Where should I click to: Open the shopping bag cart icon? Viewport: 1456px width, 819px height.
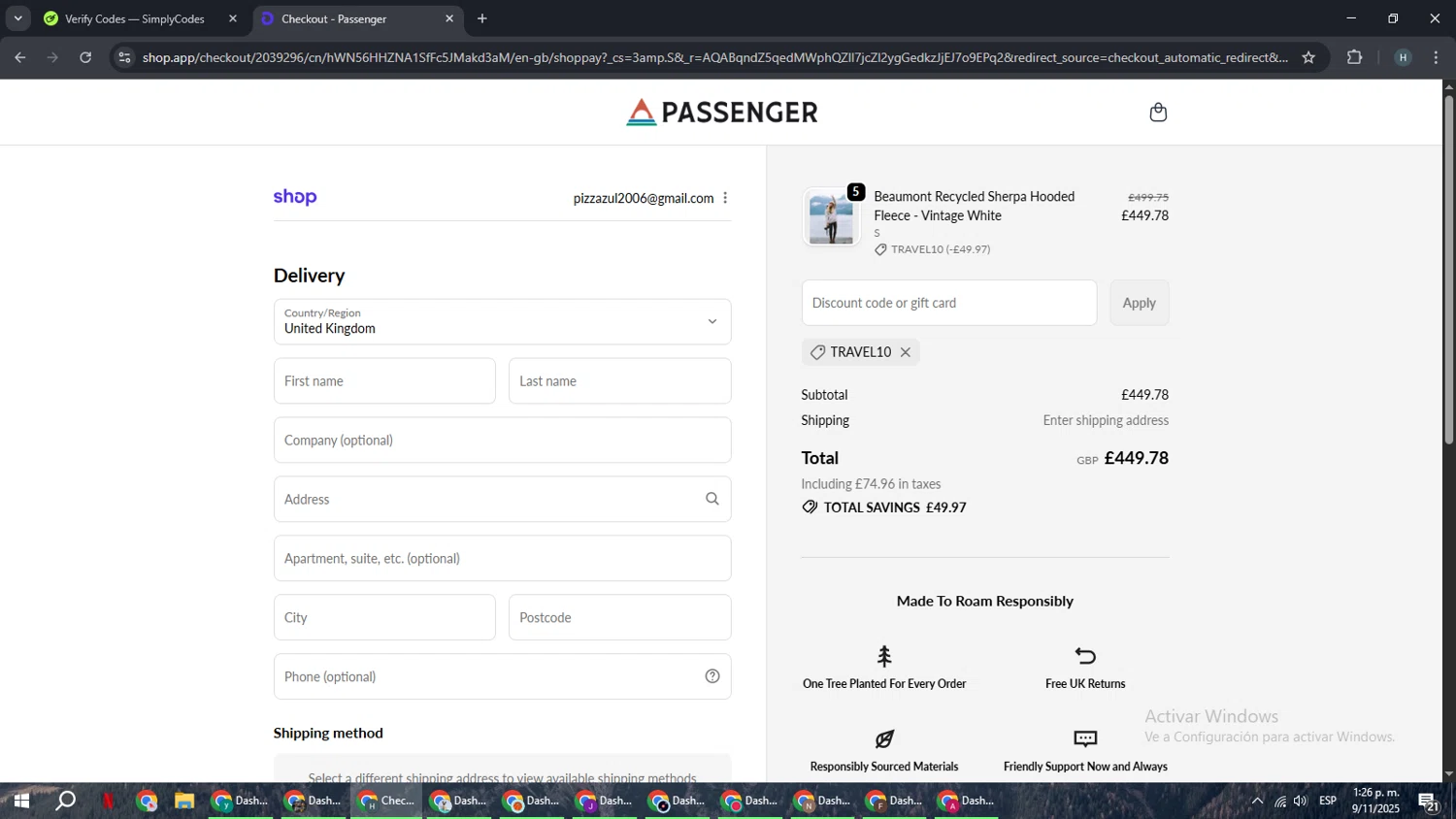(x=1157, y=113)
